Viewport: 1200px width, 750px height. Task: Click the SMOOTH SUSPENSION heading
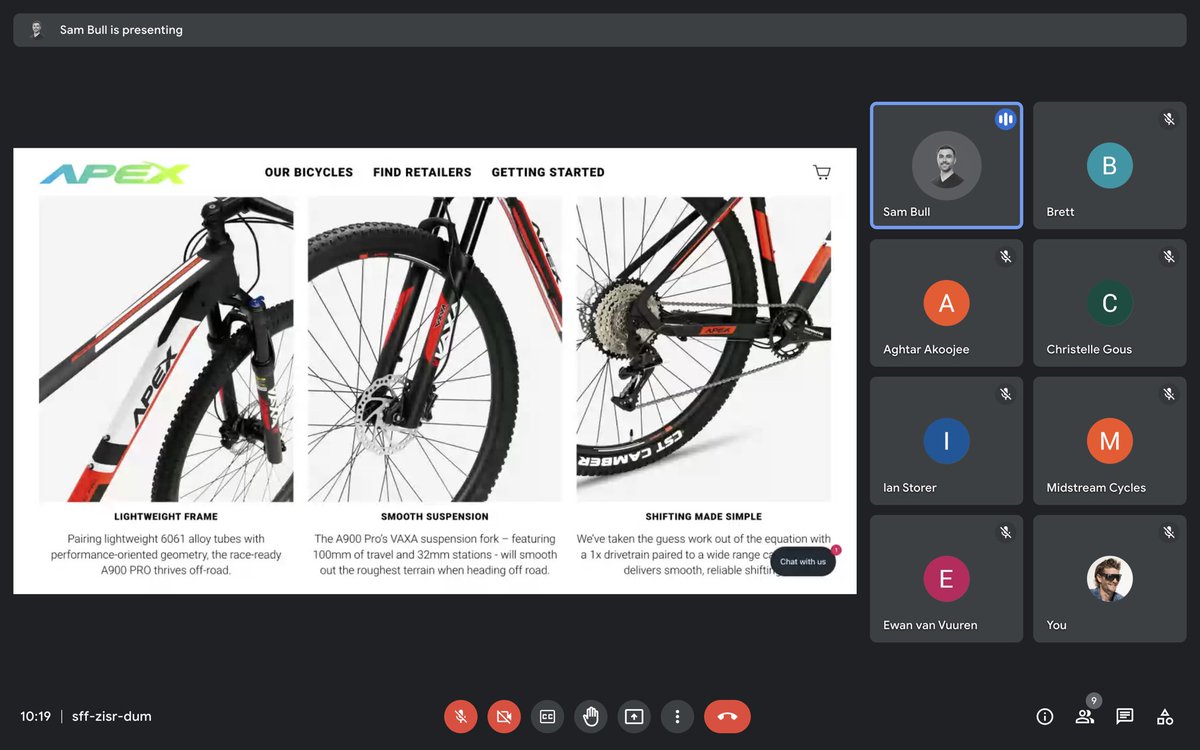tap(435, 517)
